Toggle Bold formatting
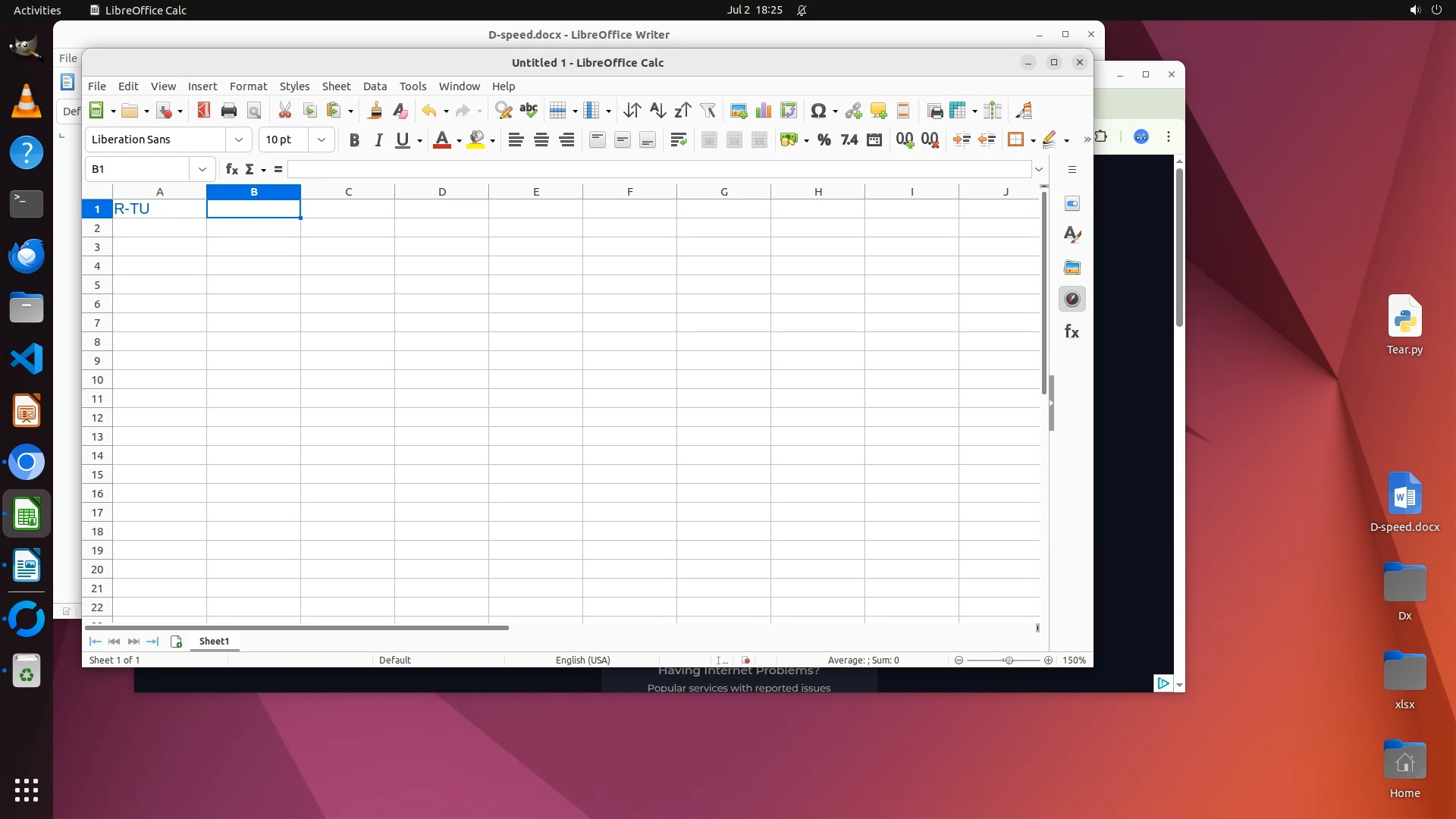Screen dimensions: 1456x819 pyautogui.click(x=353, y=140)
